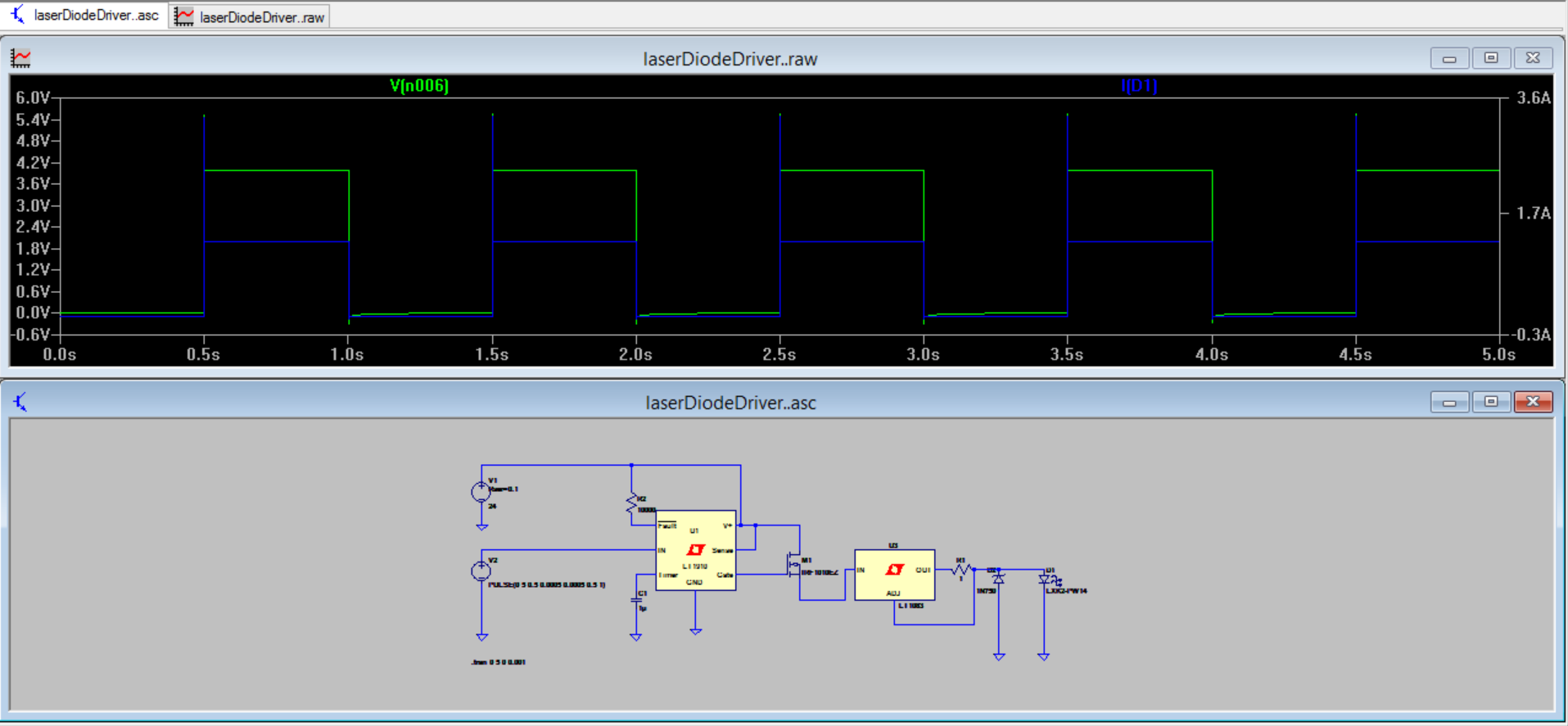Click the 0.0s time axis label
The image size is (1568, 726).
click(x=60, y=354)
